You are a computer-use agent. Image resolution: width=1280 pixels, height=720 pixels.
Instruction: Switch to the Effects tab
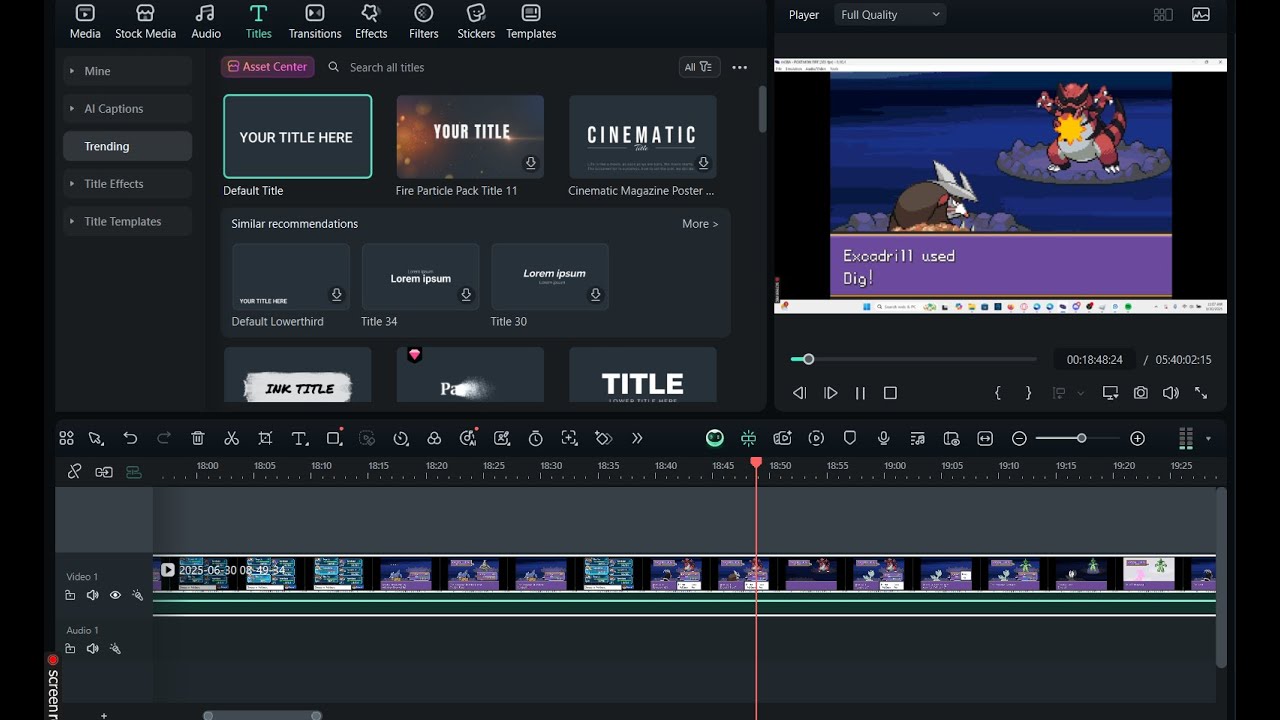pos(371,21)
